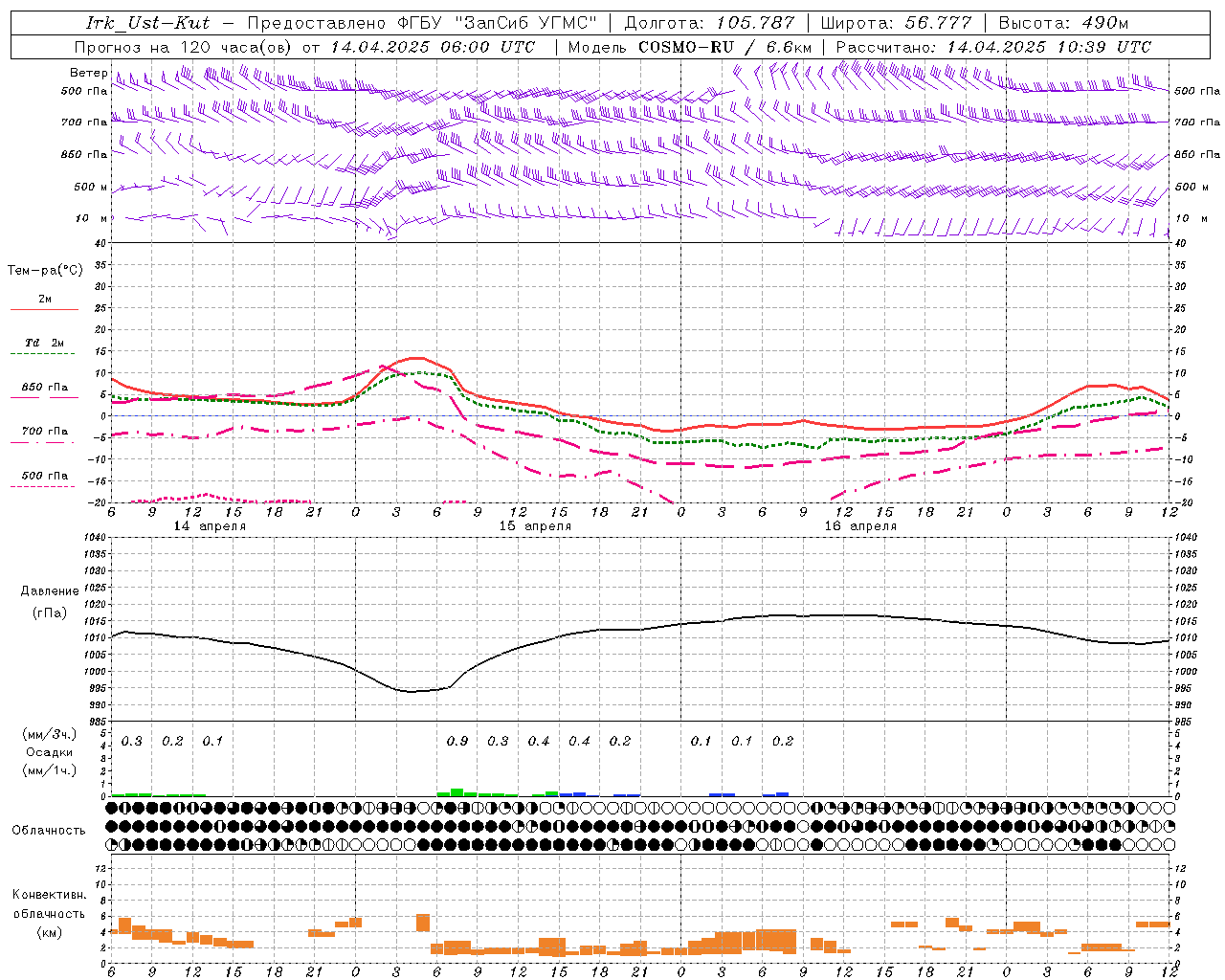Click the Облачность row label
Image resolution: width=1225 pixels, height=980 pixels.
click(x=49, y=830)
